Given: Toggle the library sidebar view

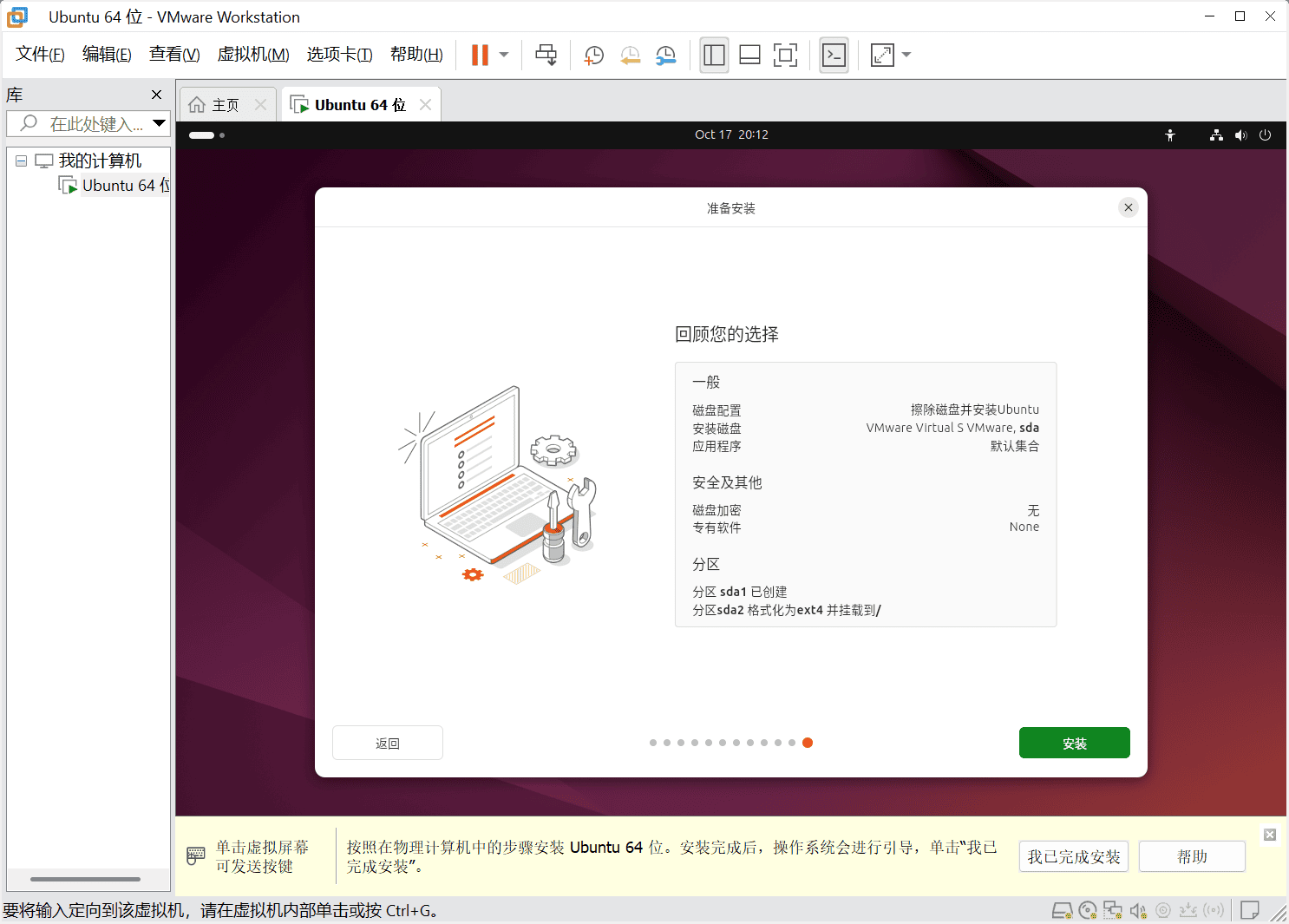Looking at the screenshot, I should [x=714, y=56].
